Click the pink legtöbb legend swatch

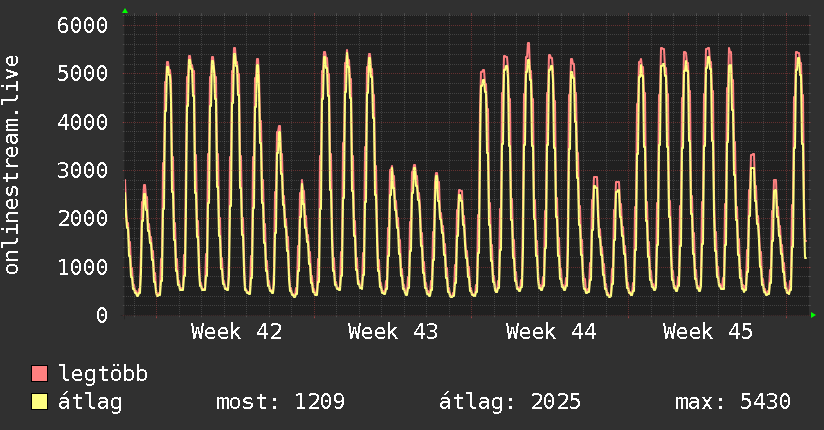[x=39, y=374]
